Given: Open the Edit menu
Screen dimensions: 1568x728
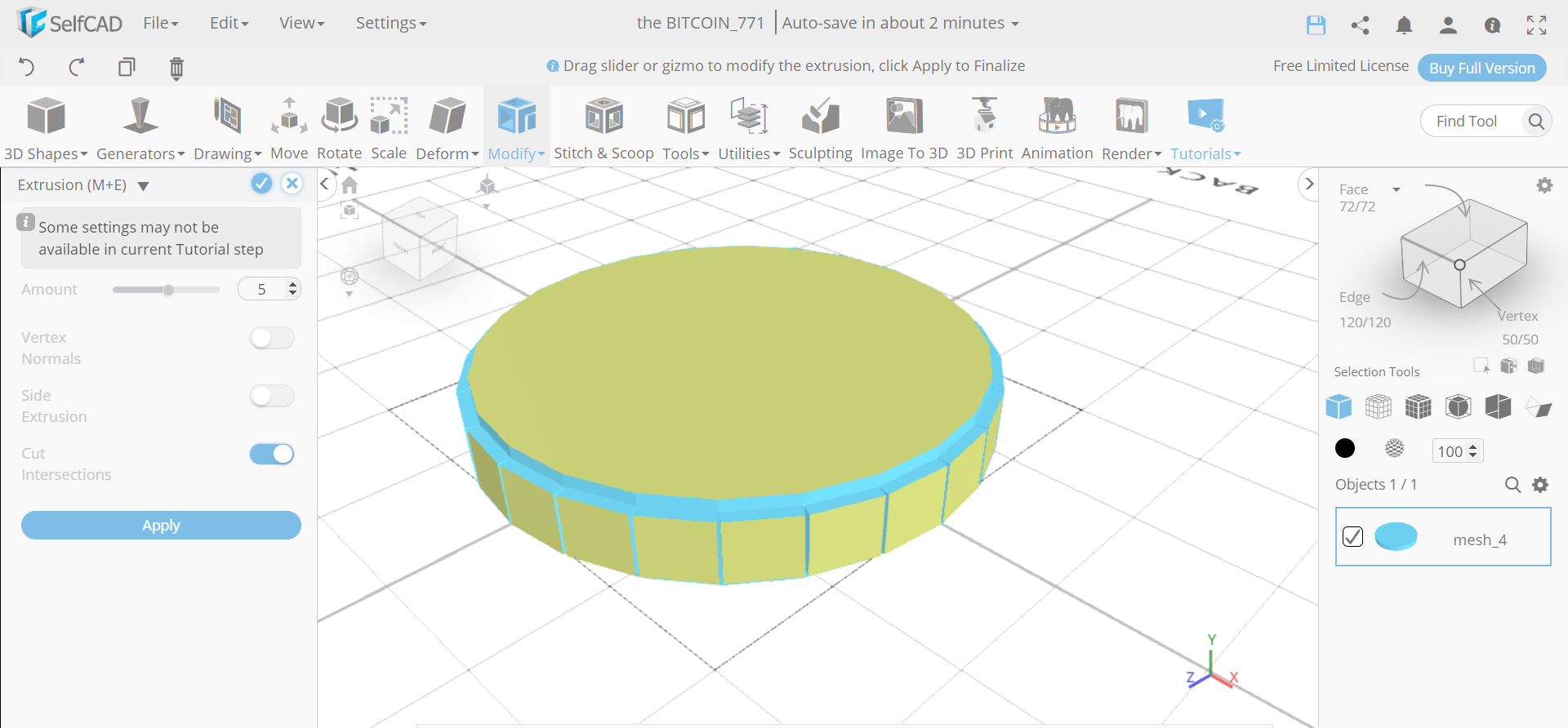Looking at the screenshot, I should coord(229,23).
